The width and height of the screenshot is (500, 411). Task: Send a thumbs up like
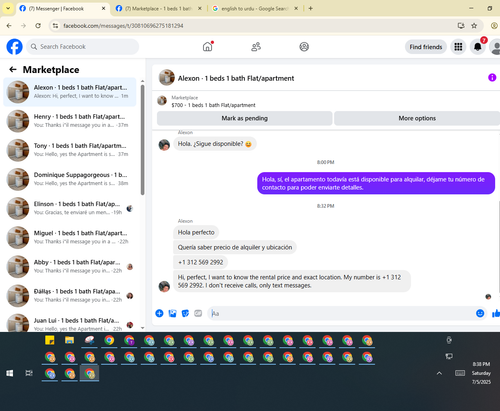(496, 313)
